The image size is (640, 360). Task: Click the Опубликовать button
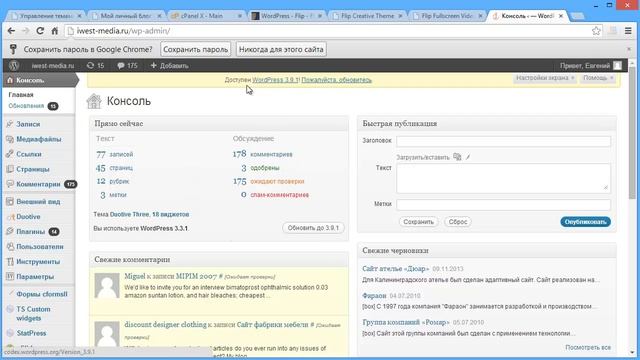pos(585,222)
